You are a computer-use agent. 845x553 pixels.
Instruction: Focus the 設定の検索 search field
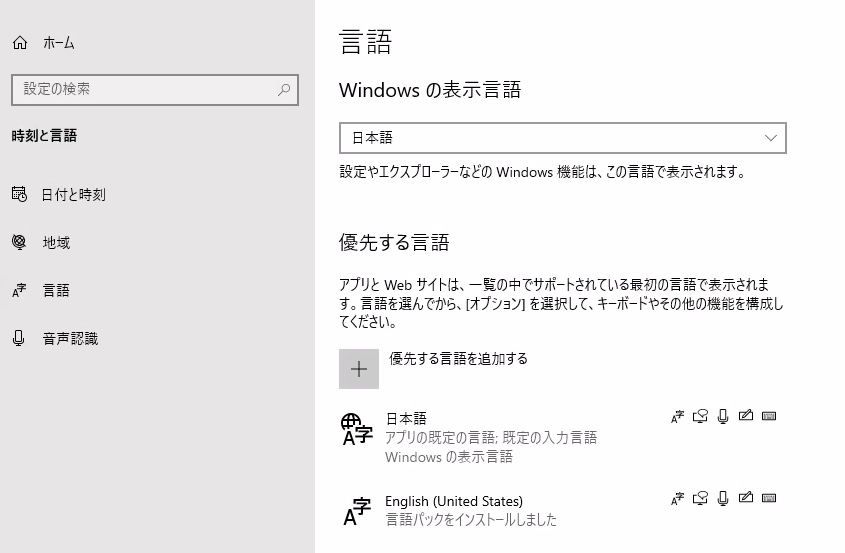pos(155,89)
